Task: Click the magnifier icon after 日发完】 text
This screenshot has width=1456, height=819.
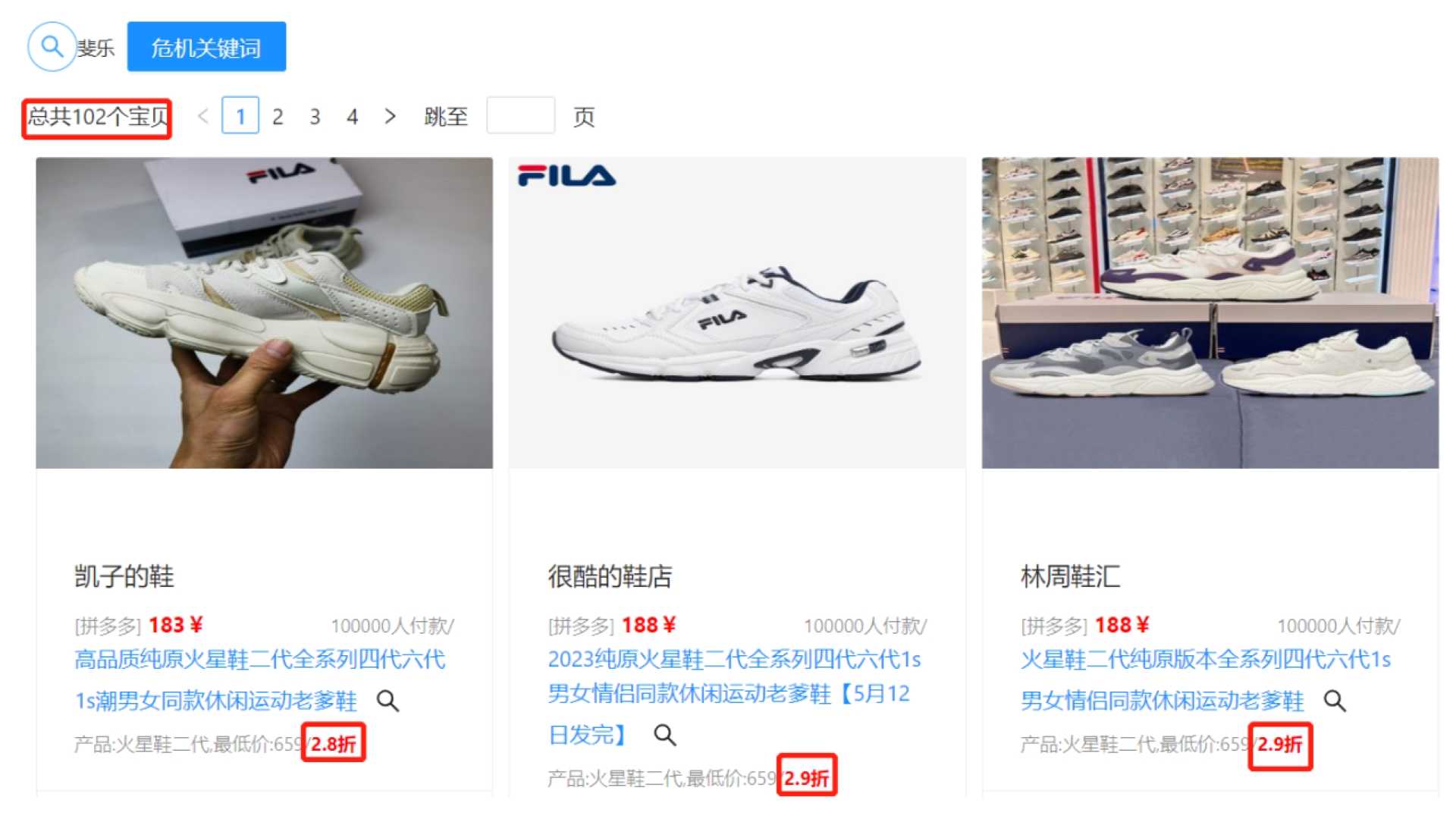Action: tap(665, 735)
